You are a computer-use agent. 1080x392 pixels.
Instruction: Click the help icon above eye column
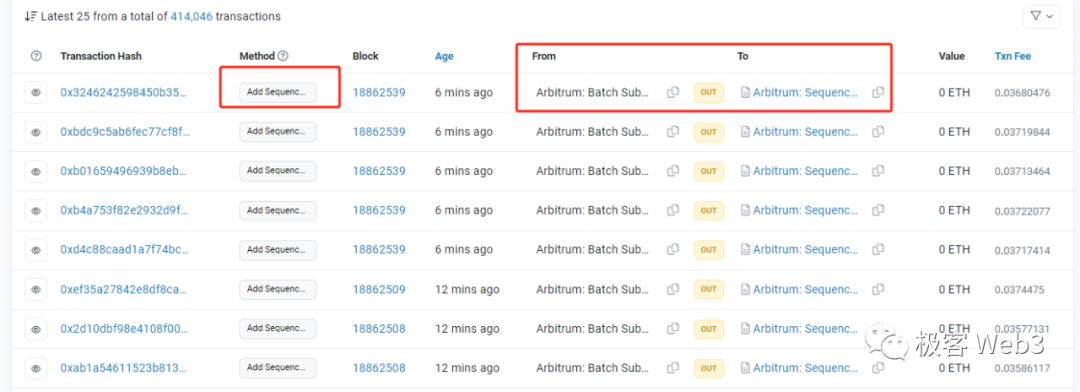pos(36,56)
